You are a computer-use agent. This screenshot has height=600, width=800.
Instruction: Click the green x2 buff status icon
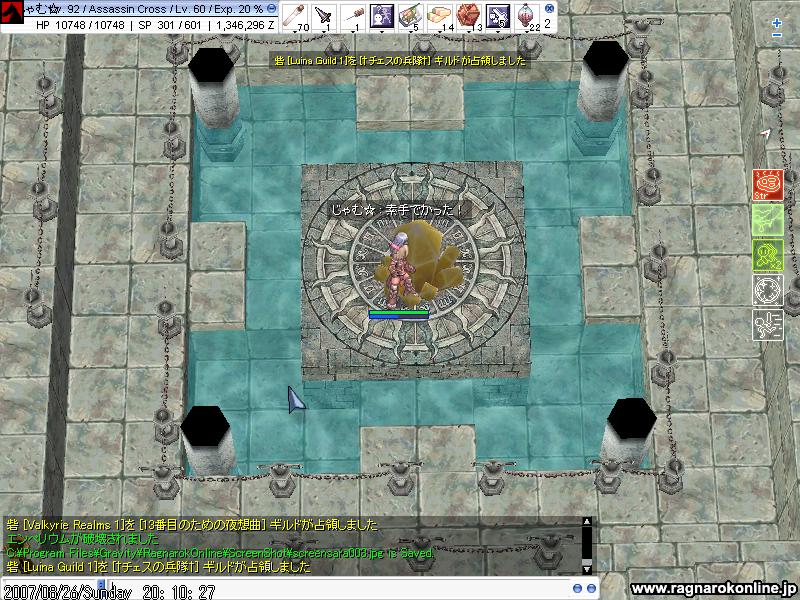point(768,255)
